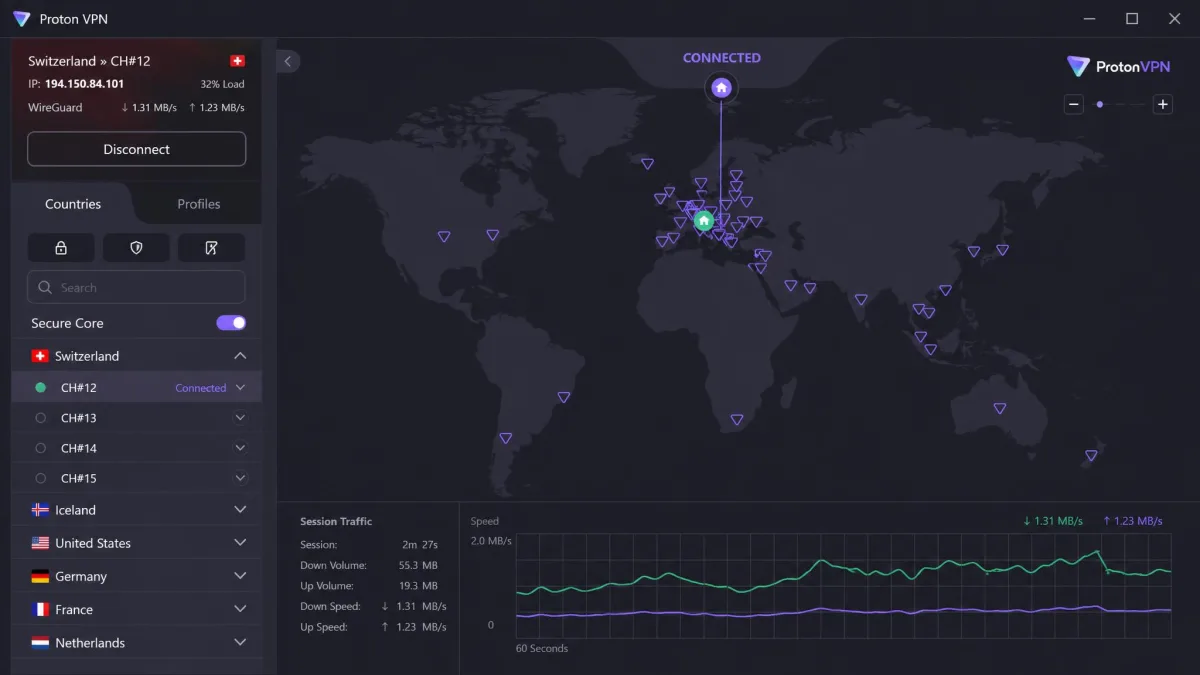Viewport: 1200px width, 675px height.
Task: Click the server marker over South Africa
Action: 737,420
